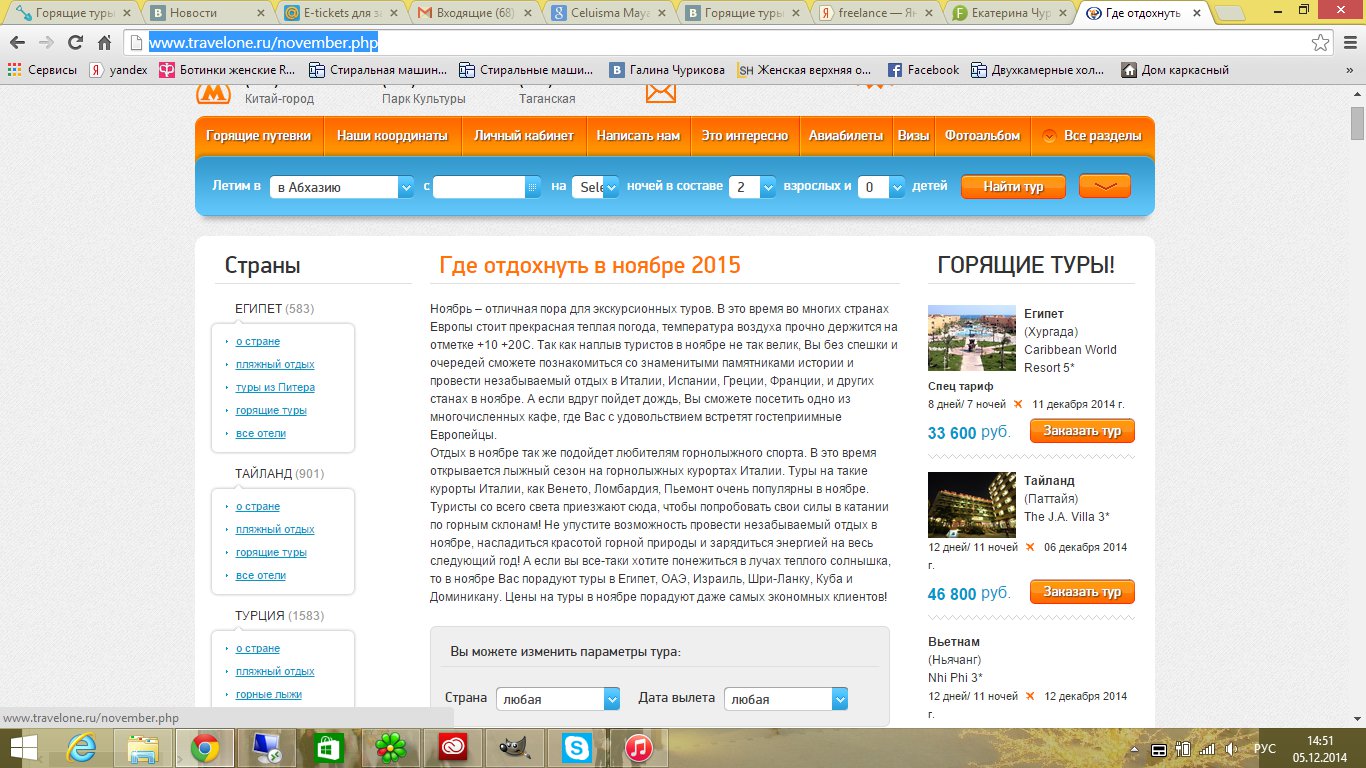This screenshot has height=768, width=1366.
Task: Open iTunes from the taskbar
Action: pyautogui.click(x=637, y=747)
